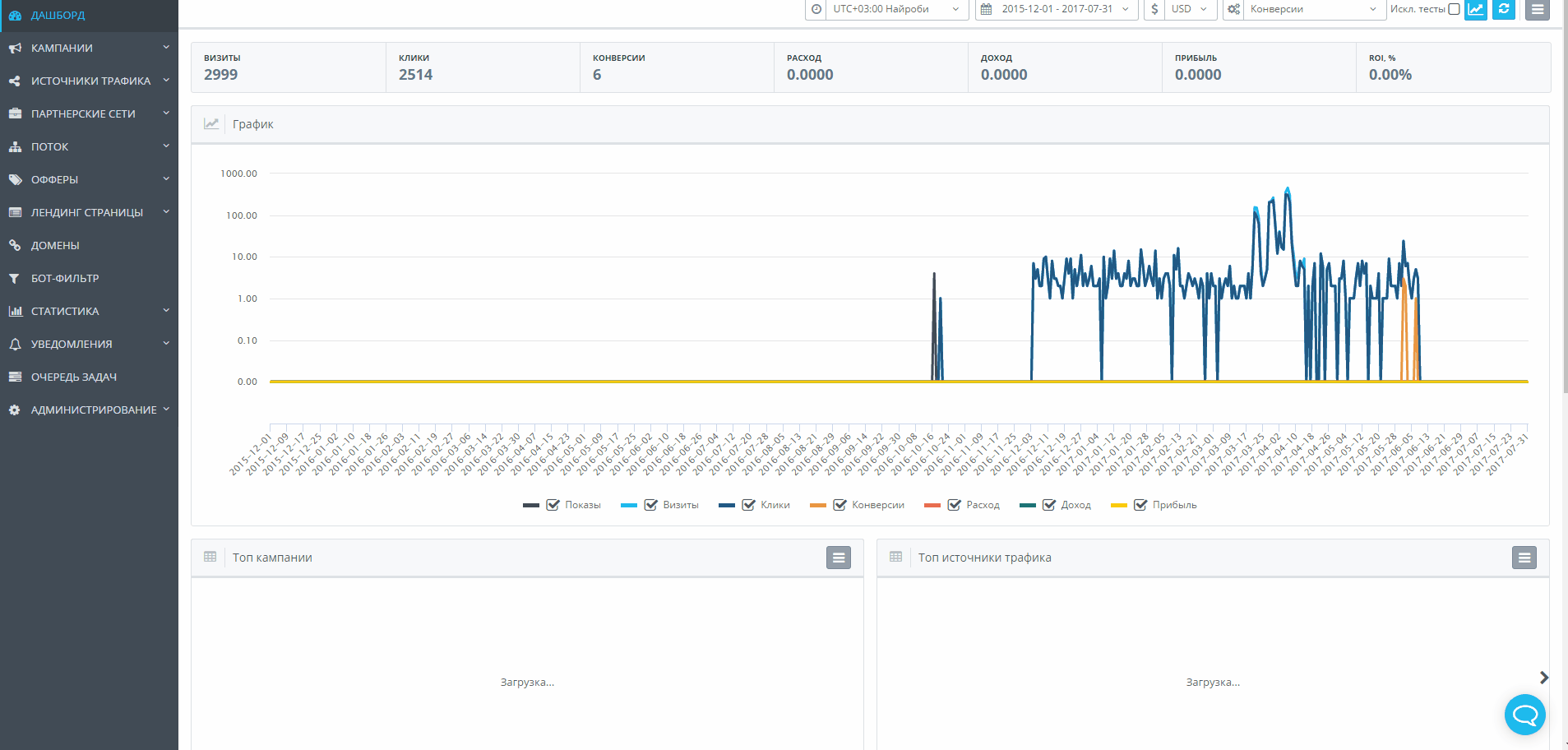The image size is (1568, 750).
Task: Click the Визиты 2999 stat tile
Action: coord(289,67)
